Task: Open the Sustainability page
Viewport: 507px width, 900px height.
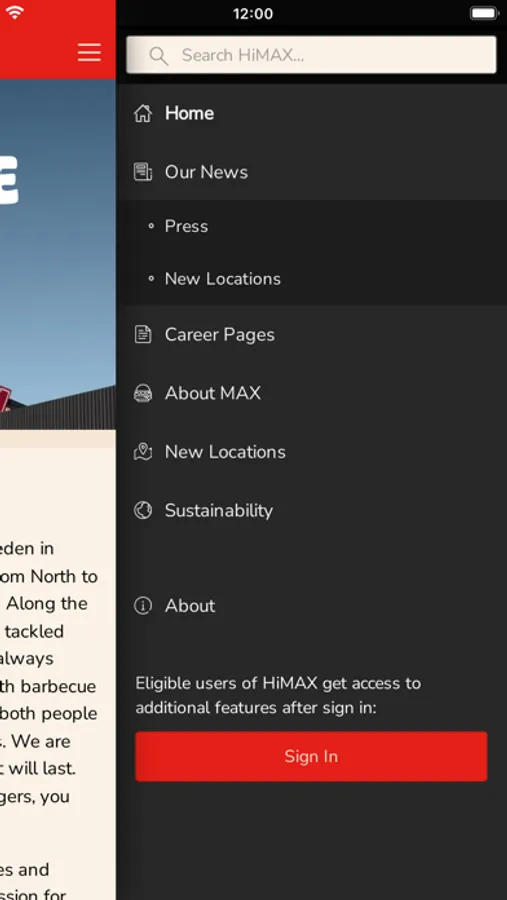Action: click(219, 511)
